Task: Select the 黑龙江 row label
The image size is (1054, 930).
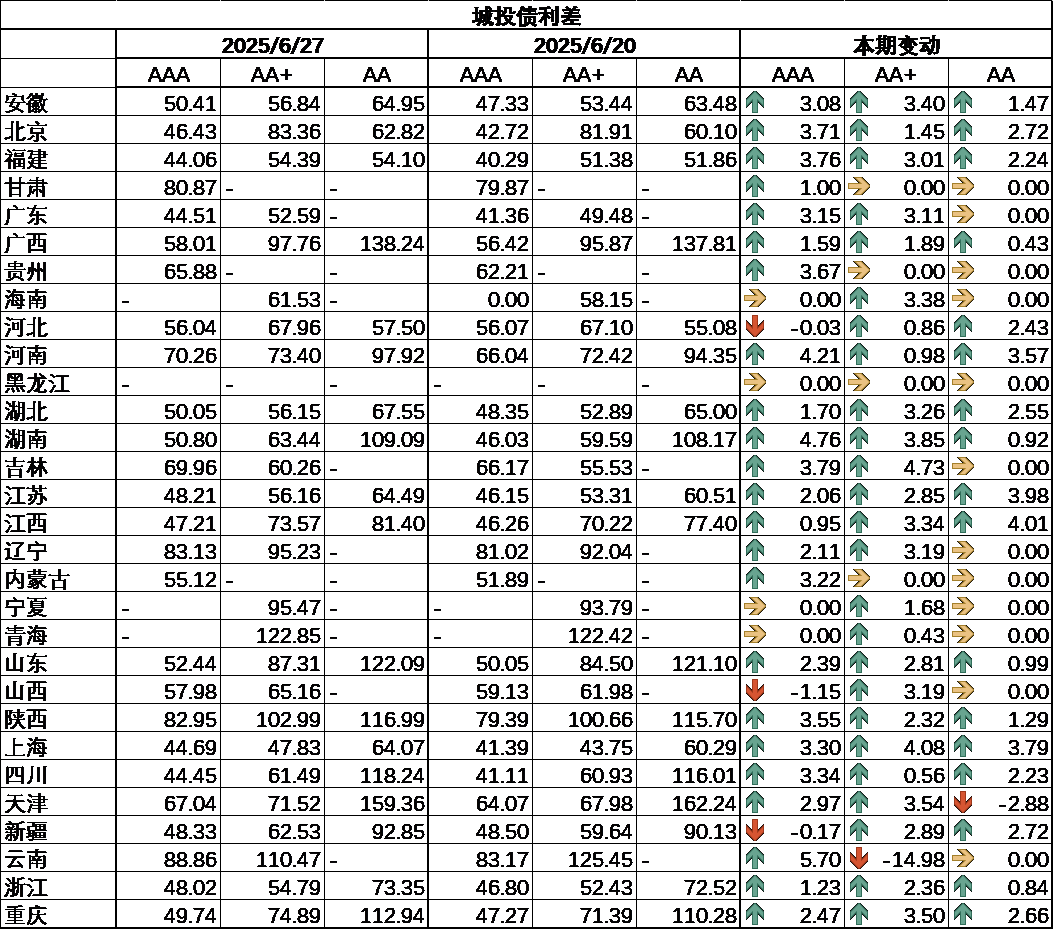Action: 37,382
